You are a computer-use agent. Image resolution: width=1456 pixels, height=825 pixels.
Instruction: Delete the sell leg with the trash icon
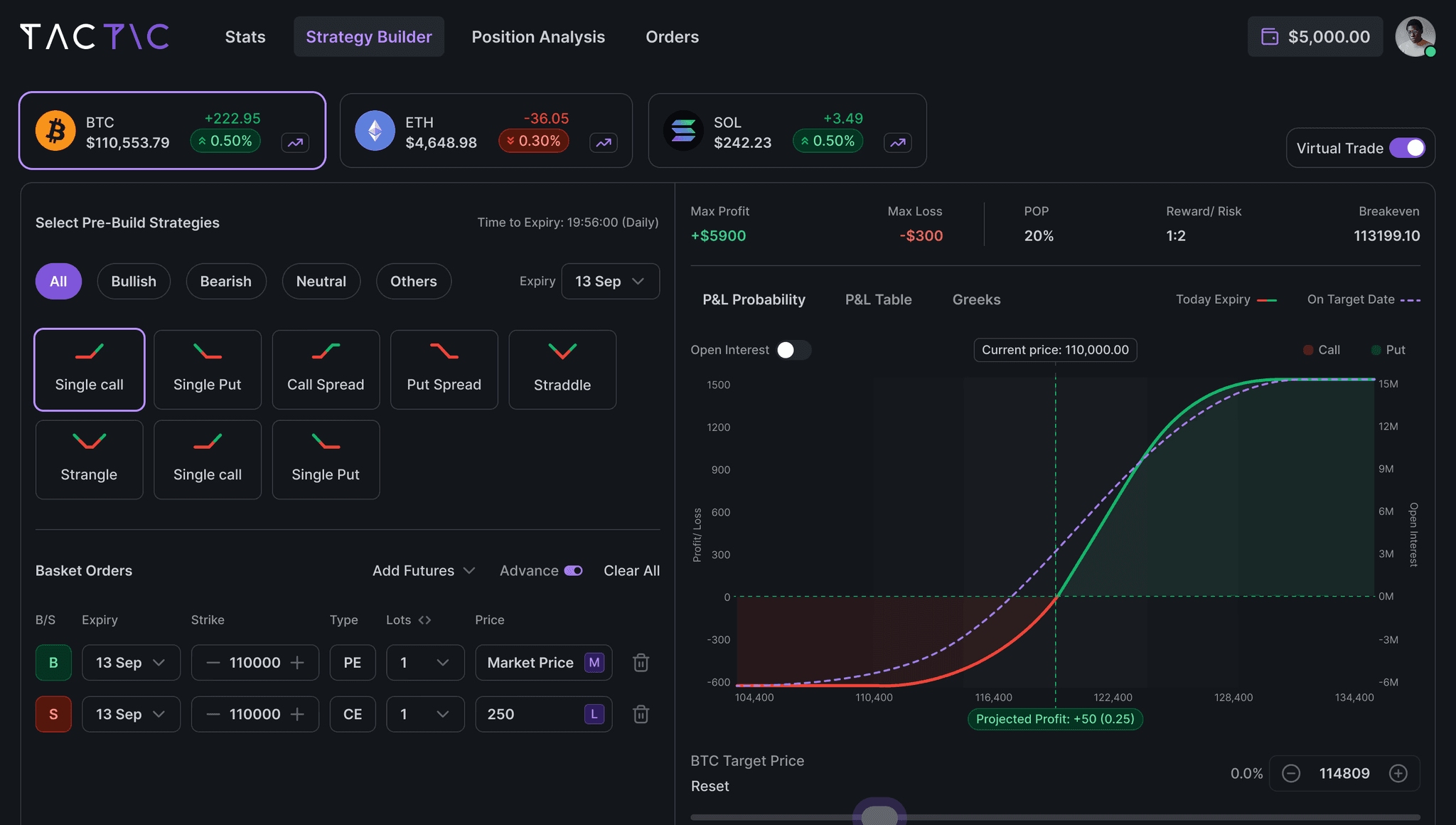pyautogui.click(x=640, y=714)
